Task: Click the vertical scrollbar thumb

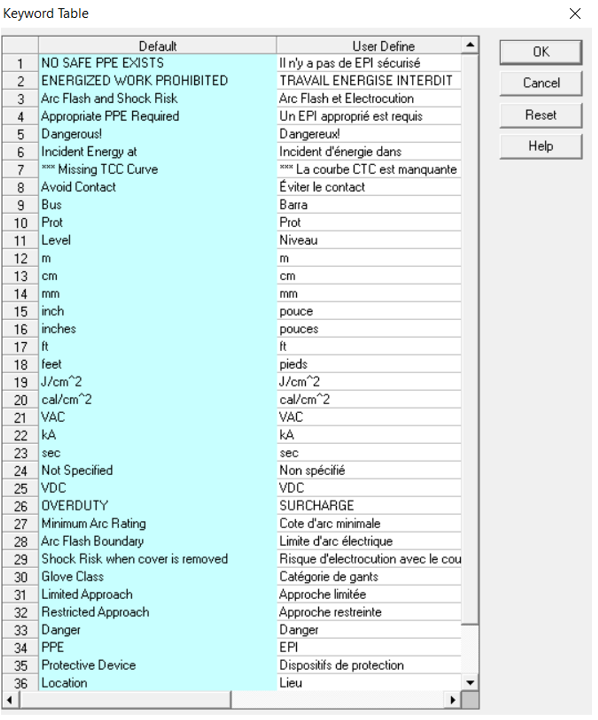Action: pyautogui.click(x=470, y=339)
